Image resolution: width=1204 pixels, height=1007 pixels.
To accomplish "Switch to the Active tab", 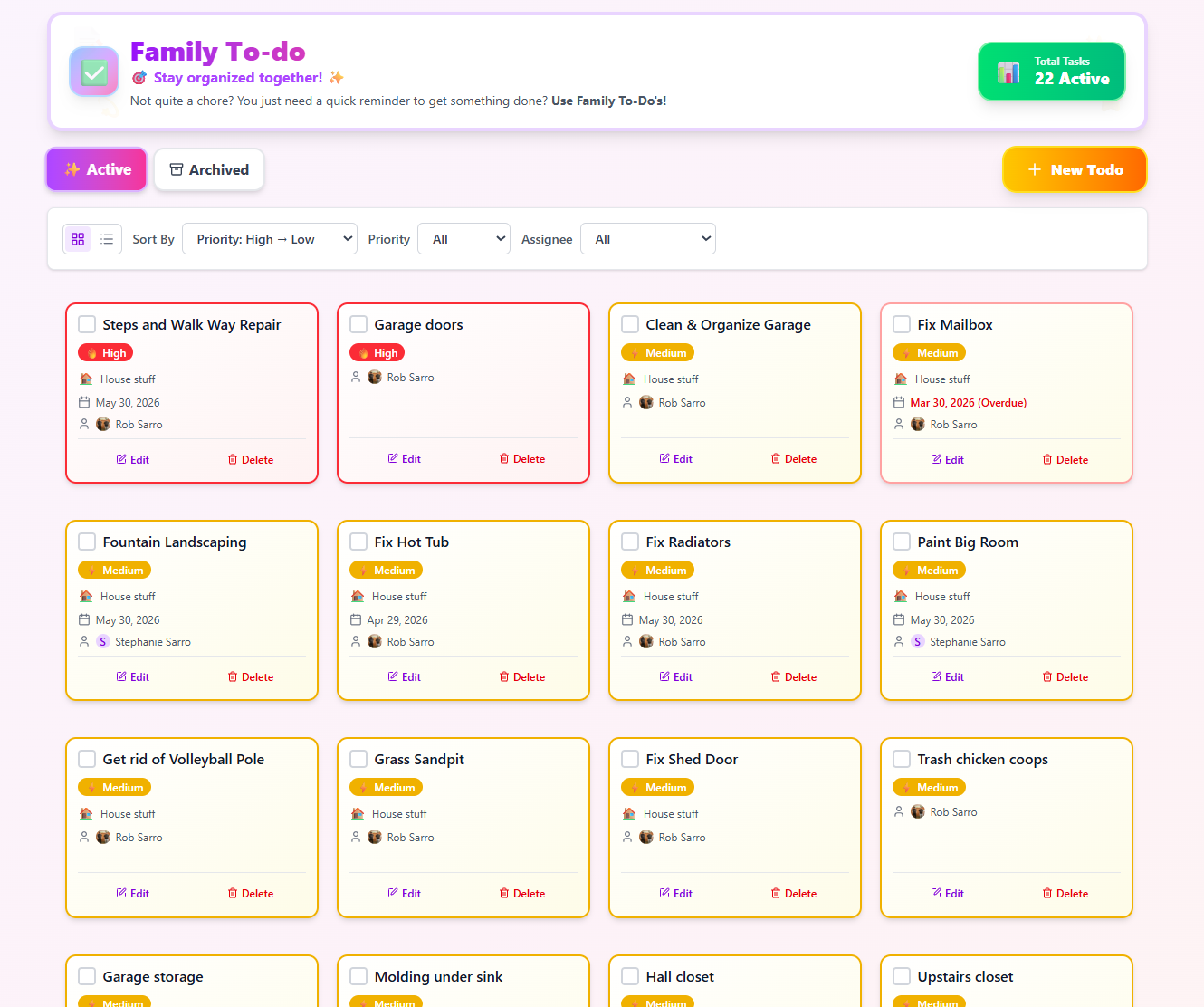I will coord(97,169).
